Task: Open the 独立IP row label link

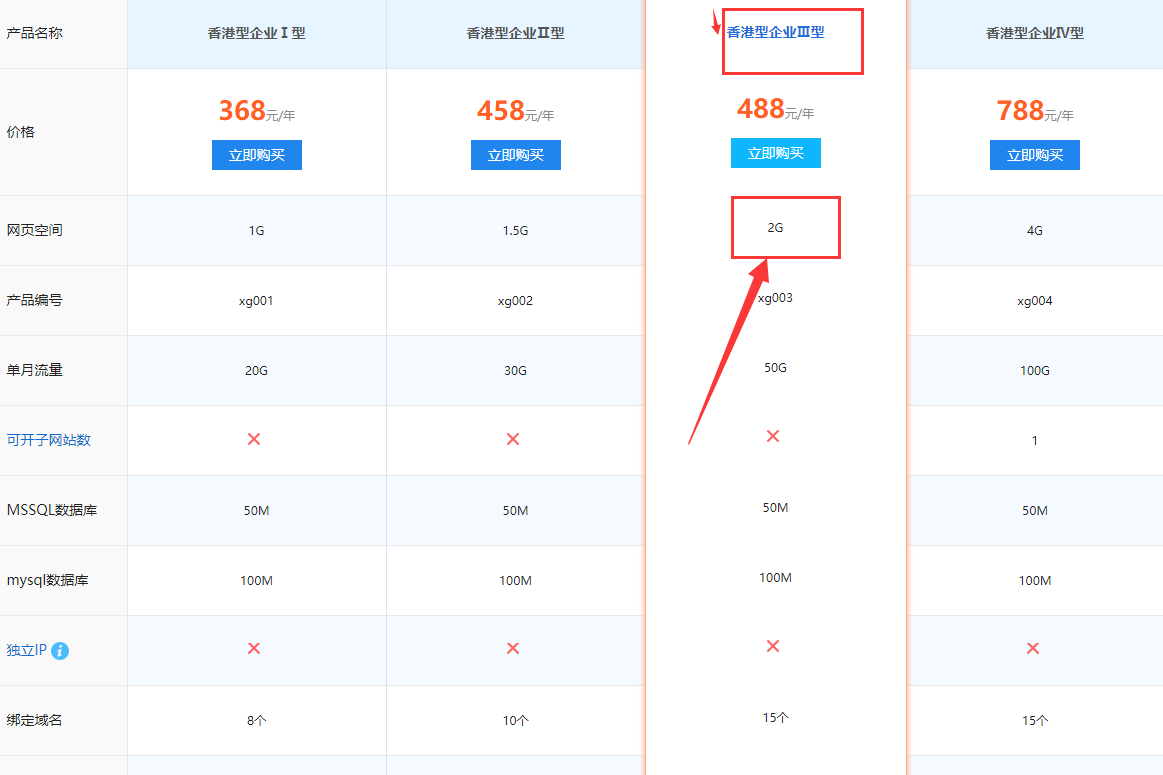Action: [27, 651]
